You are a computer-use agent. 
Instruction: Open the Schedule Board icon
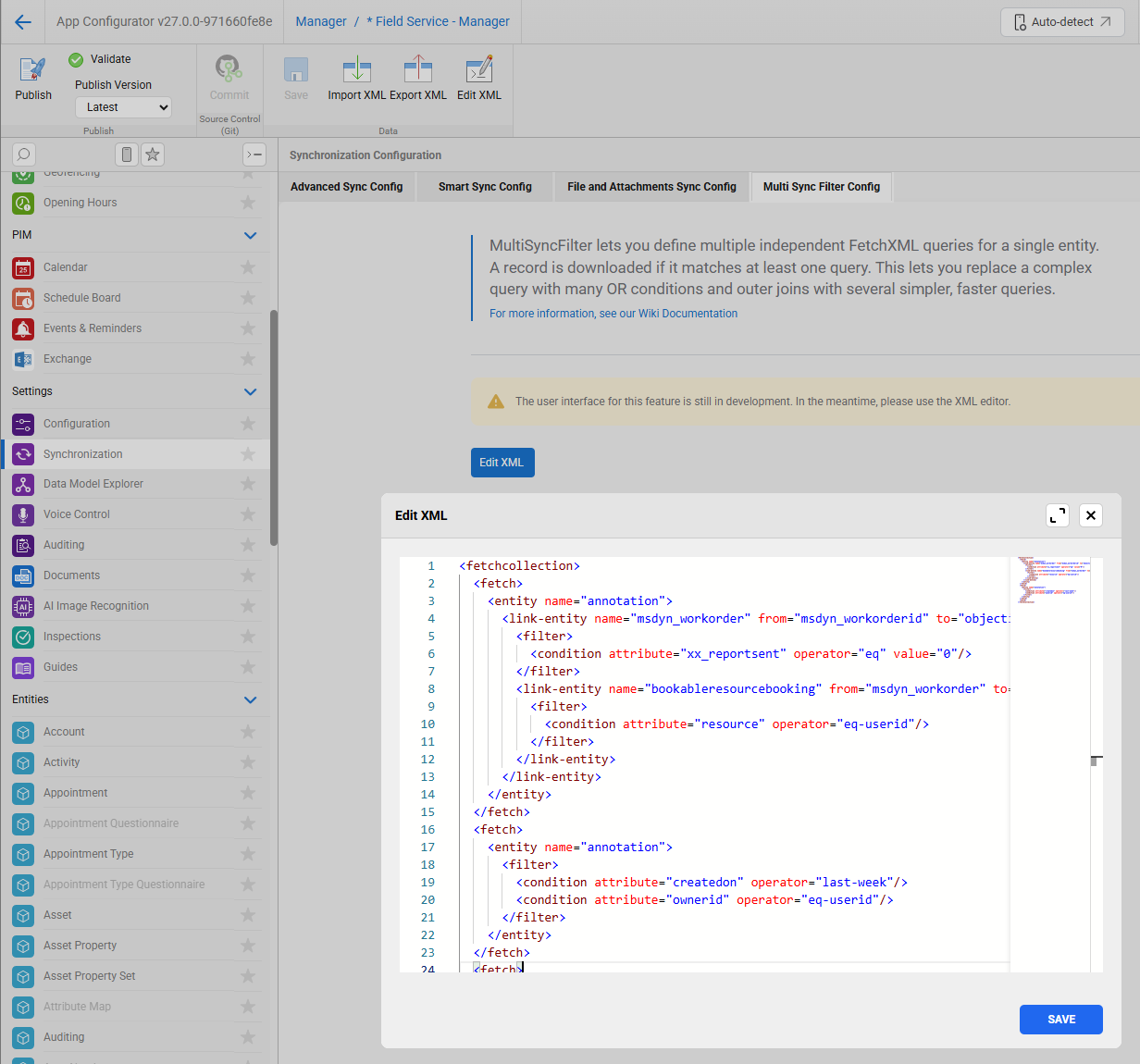pos(23,298)
